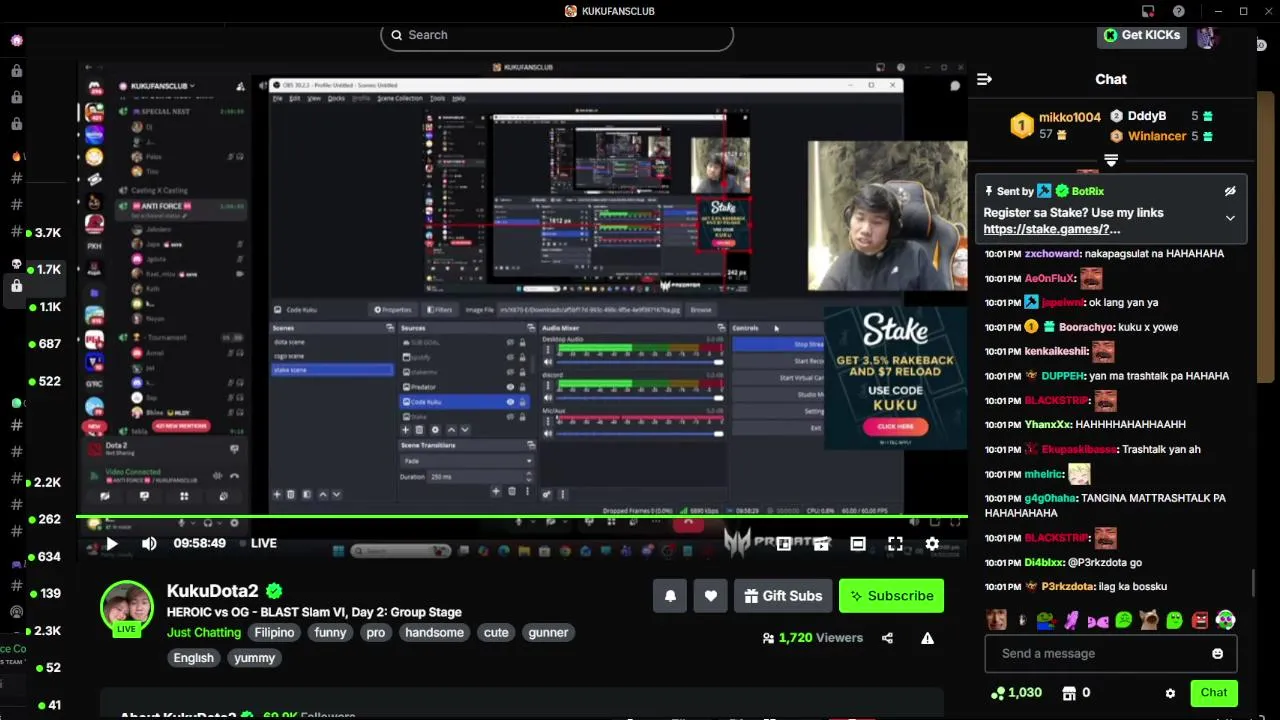Select the funny tag
The image size is (1280, 720).
pyautogui.click(x=330, y=633)
